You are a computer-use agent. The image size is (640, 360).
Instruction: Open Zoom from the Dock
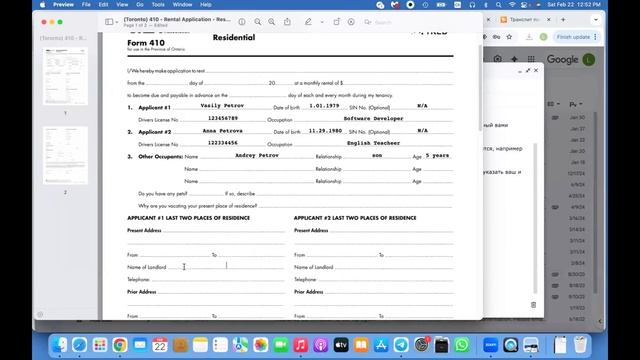491,345
